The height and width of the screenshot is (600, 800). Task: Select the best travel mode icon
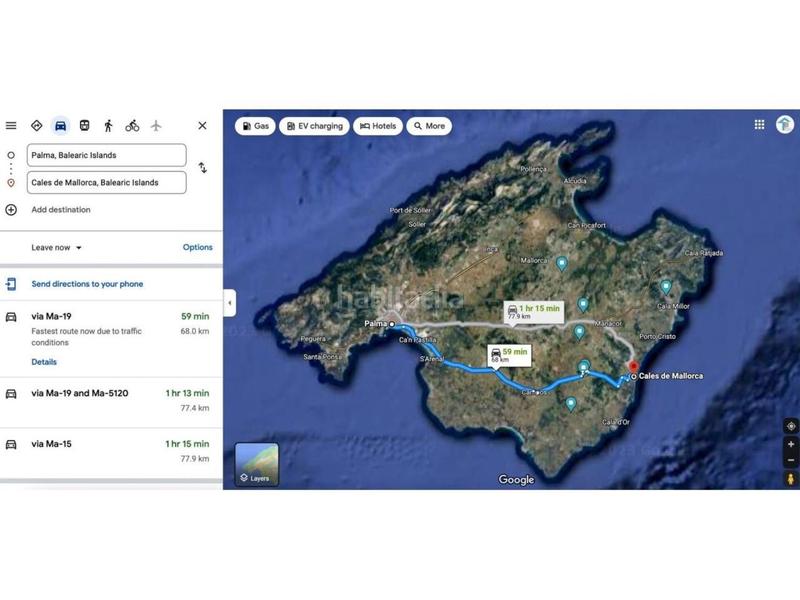[36, 126]
